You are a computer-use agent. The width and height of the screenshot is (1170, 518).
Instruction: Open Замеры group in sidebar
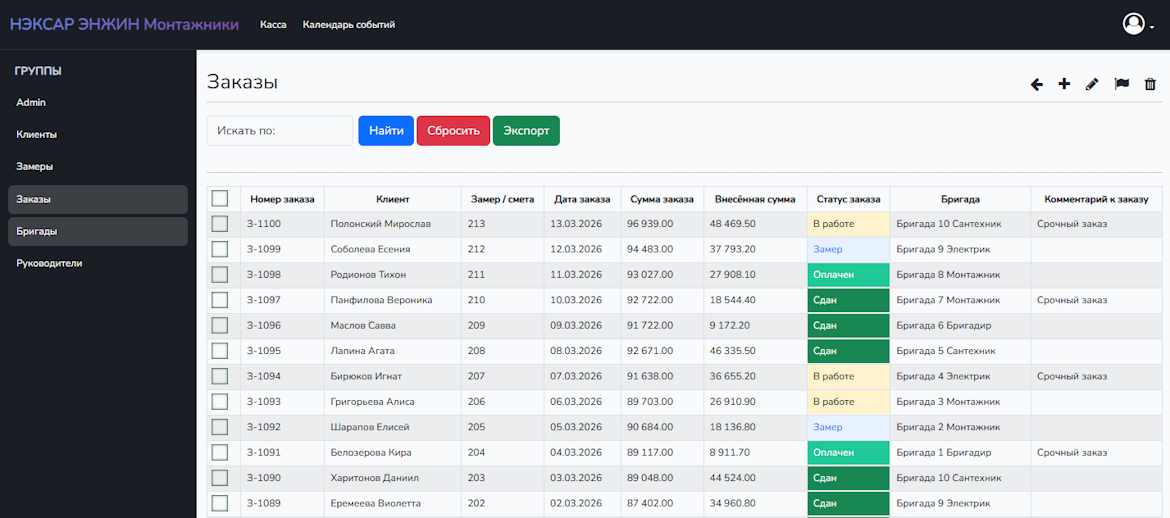(35, 166)
